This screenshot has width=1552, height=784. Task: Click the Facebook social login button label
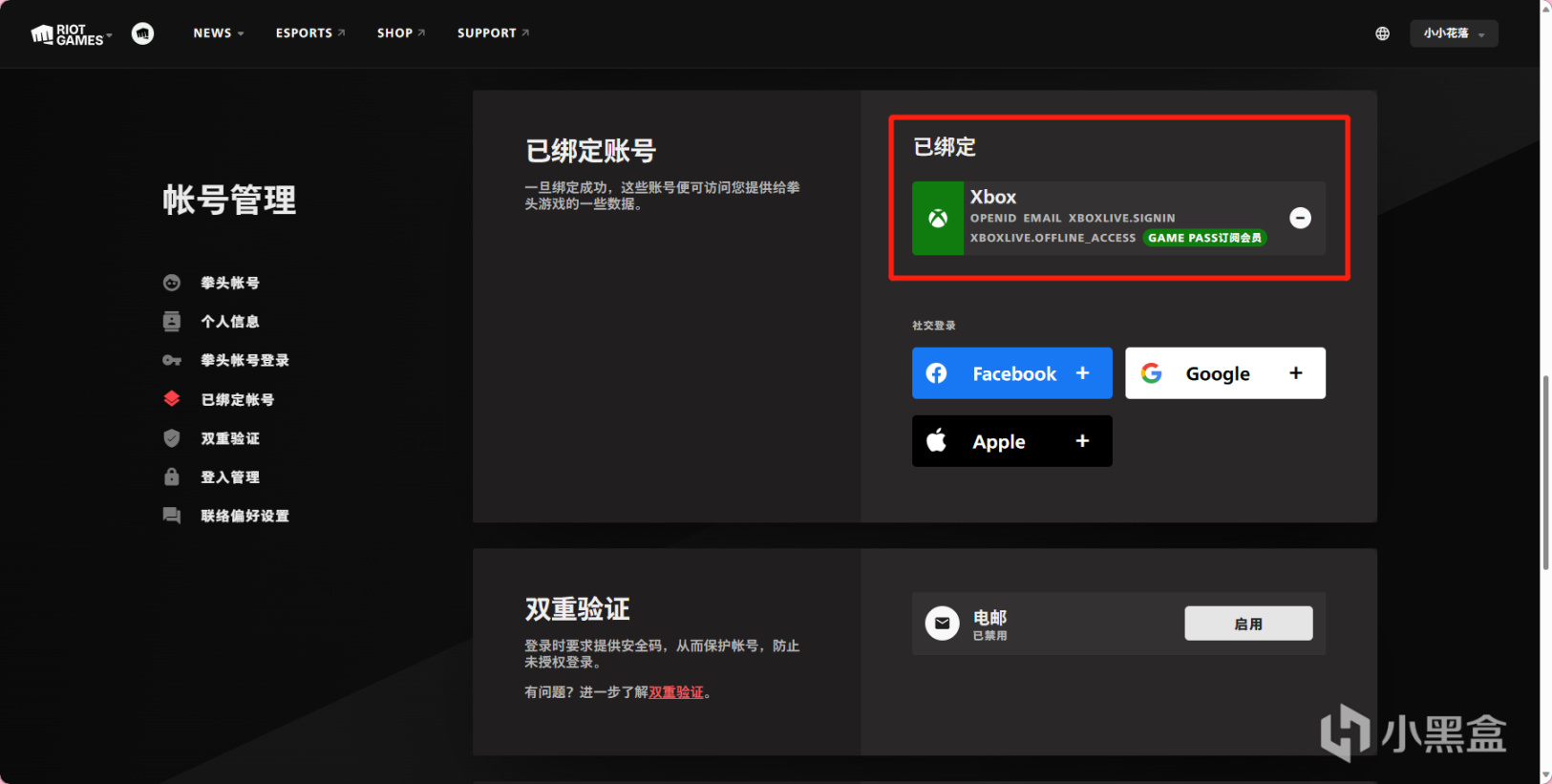[x=1014, y=373]
